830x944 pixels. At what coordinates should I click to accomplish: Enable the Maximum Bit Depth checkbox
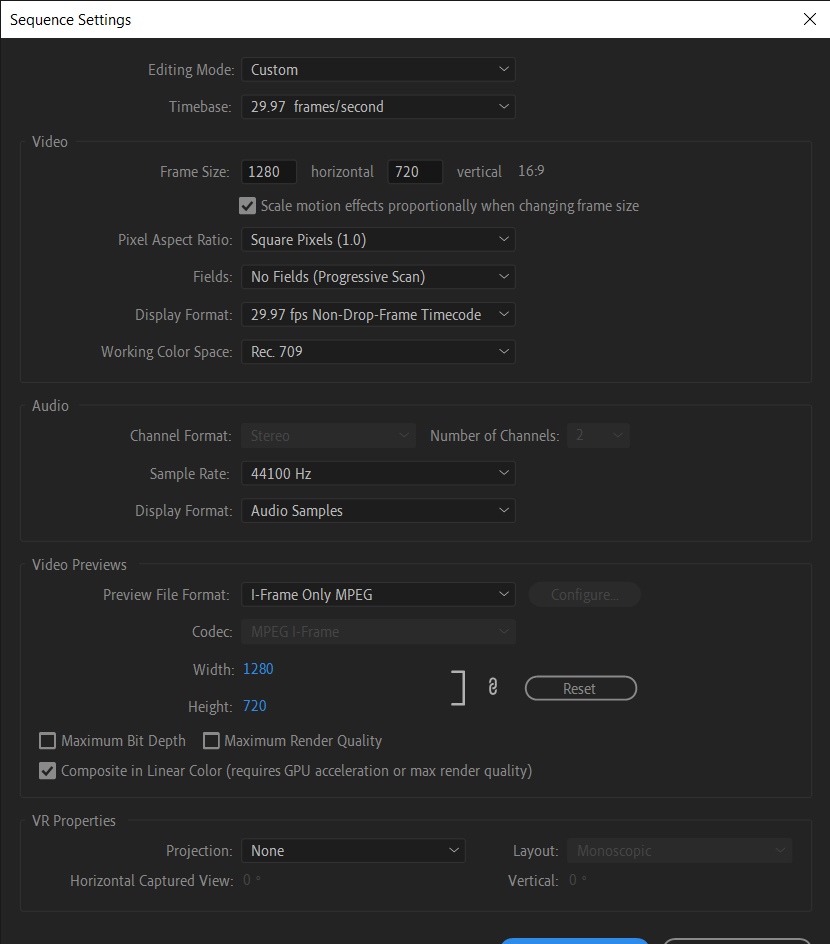pyautogui.click(x=47, y=741)
